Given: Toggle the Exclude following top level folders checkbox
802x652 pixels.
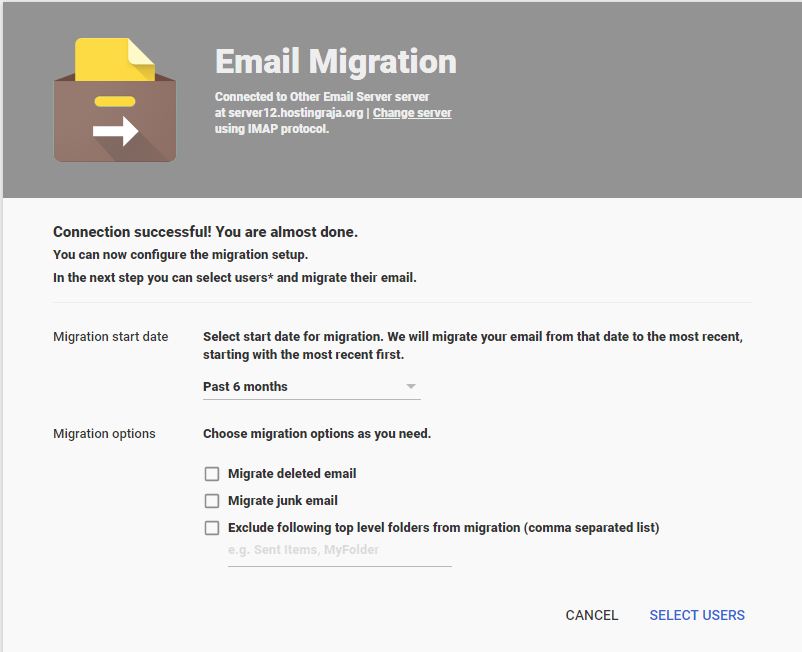Looking at the screenshot, I should point(212,528).
